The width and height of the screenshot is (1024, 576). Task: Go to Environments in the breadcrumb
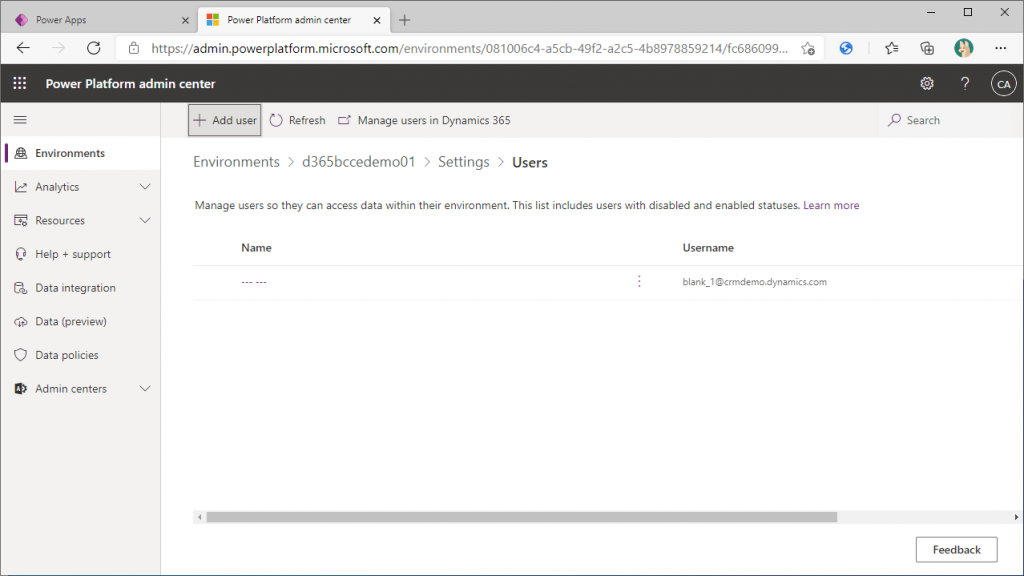(236, 162)
